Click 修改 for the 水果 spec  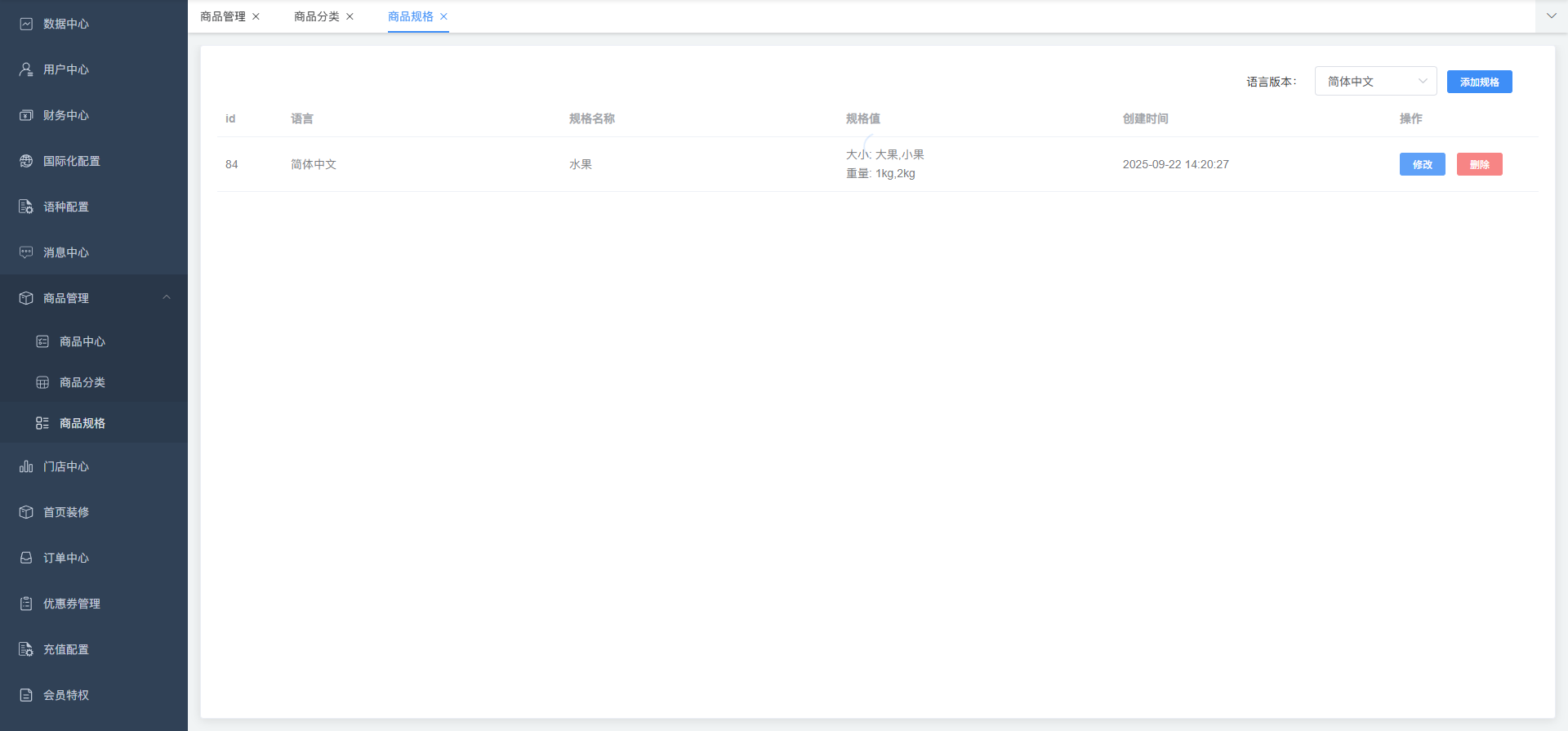1422,164
